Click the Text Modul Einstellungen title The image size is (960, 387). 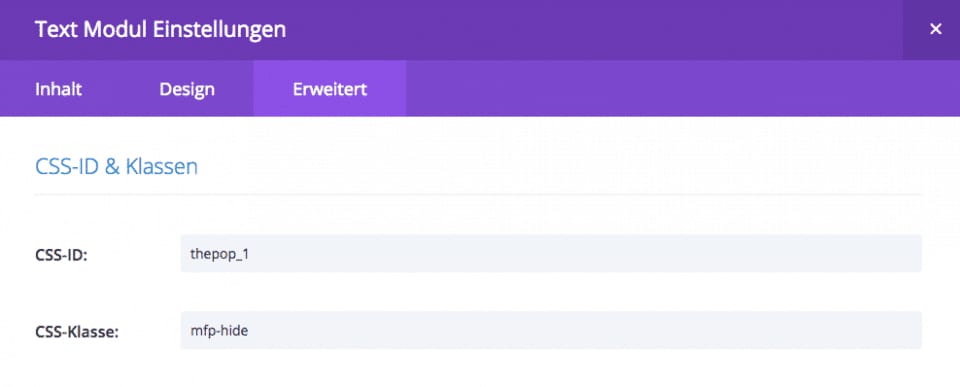tap(160, 29)
